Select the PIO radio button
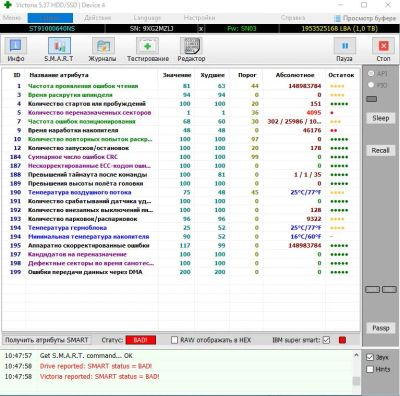This screenshot has width=400, height=396. tap(371, 85)
